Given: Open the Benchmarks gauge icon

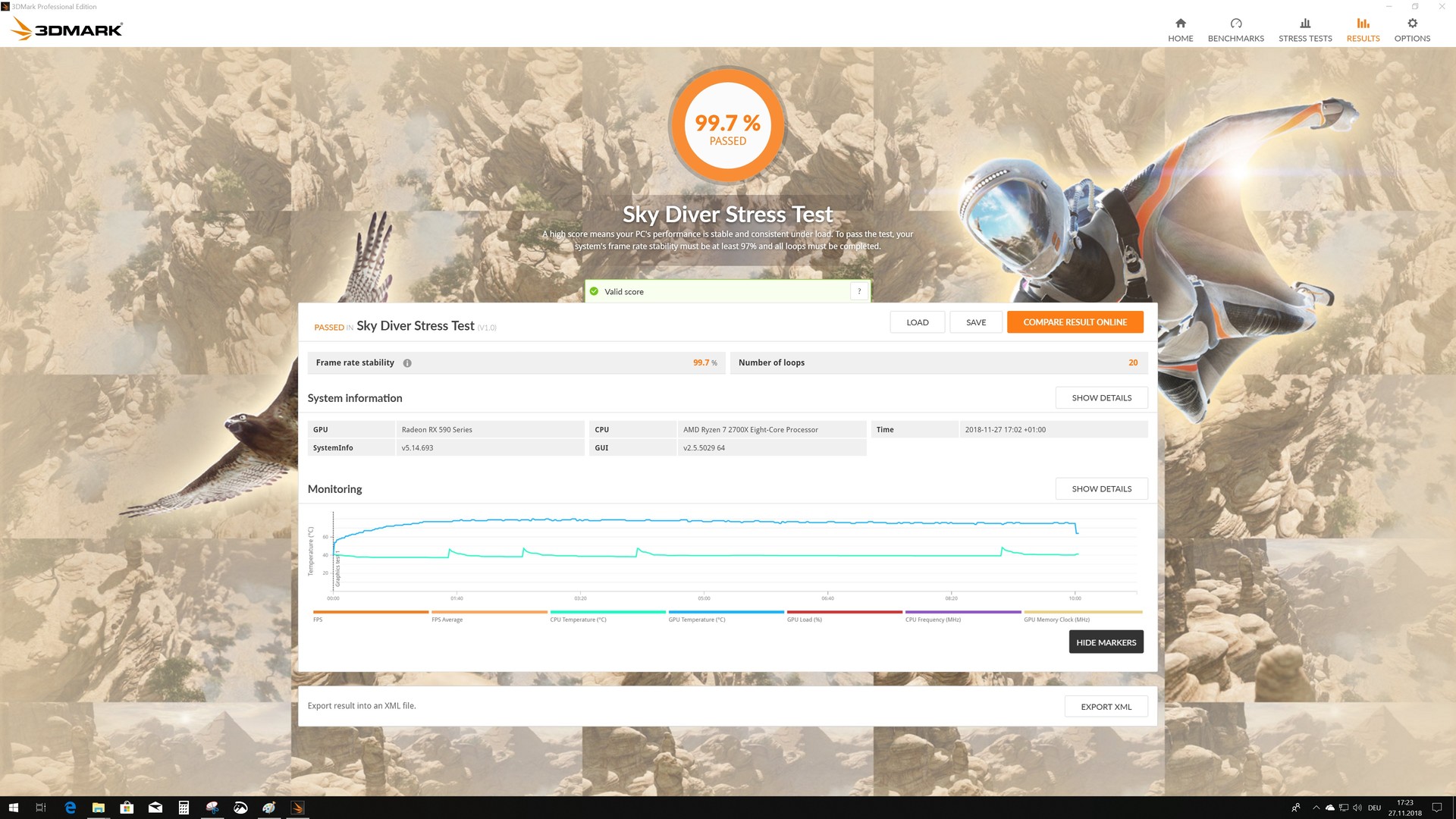Looking at the screenshot, I should (1235, 24).
